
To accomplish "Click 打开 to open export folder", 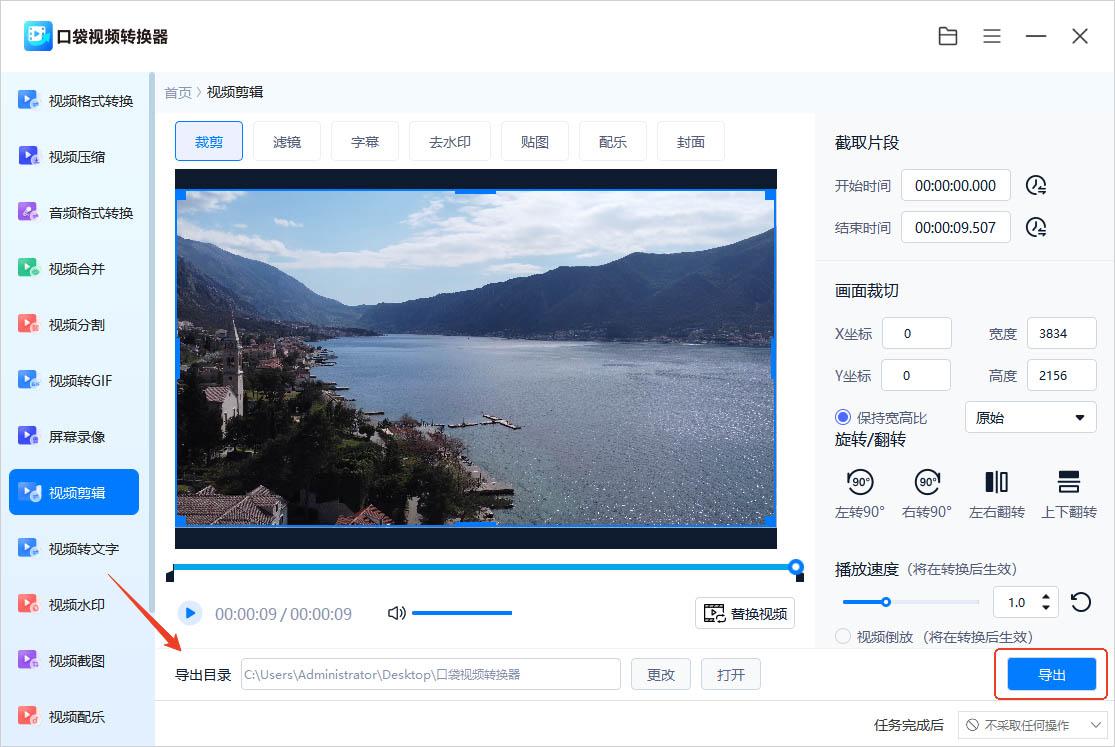I will point(731,674).
